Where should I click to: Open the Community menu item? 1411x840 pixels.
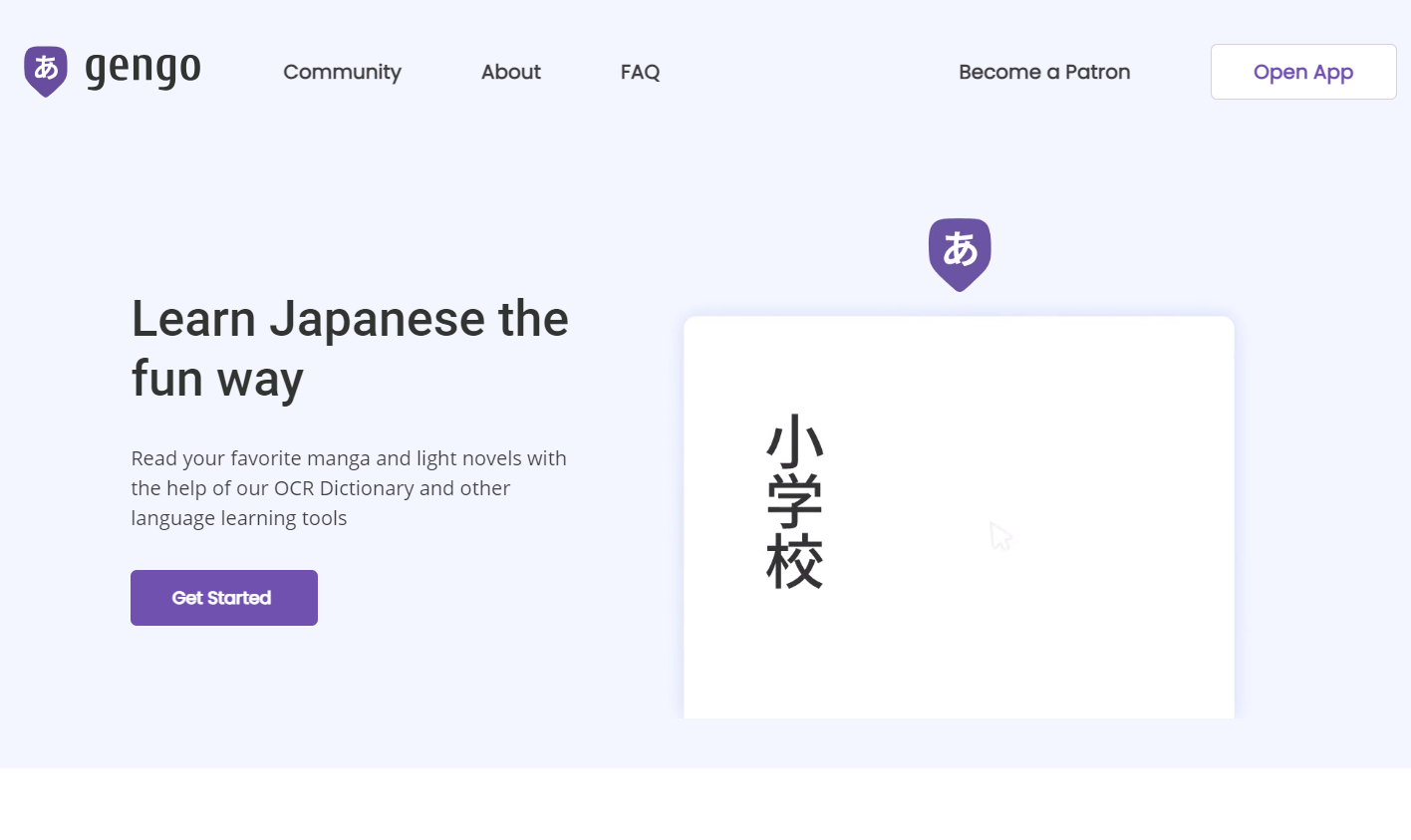click(342, 72)
